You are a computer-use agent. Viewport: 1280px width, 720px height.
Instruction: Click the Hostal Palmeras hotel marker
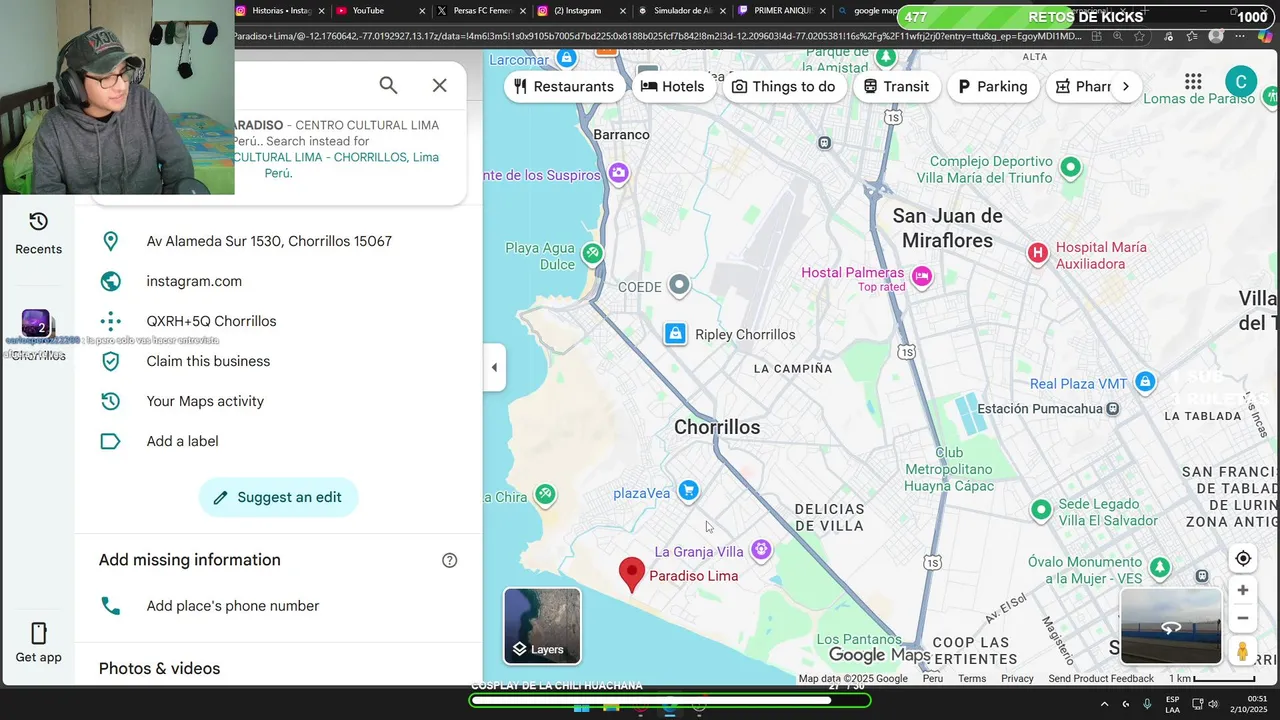pos(922,275)
